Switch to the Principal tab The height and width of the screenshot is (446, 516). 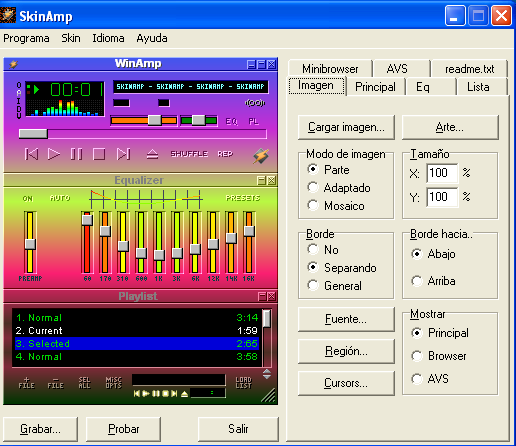375,87
